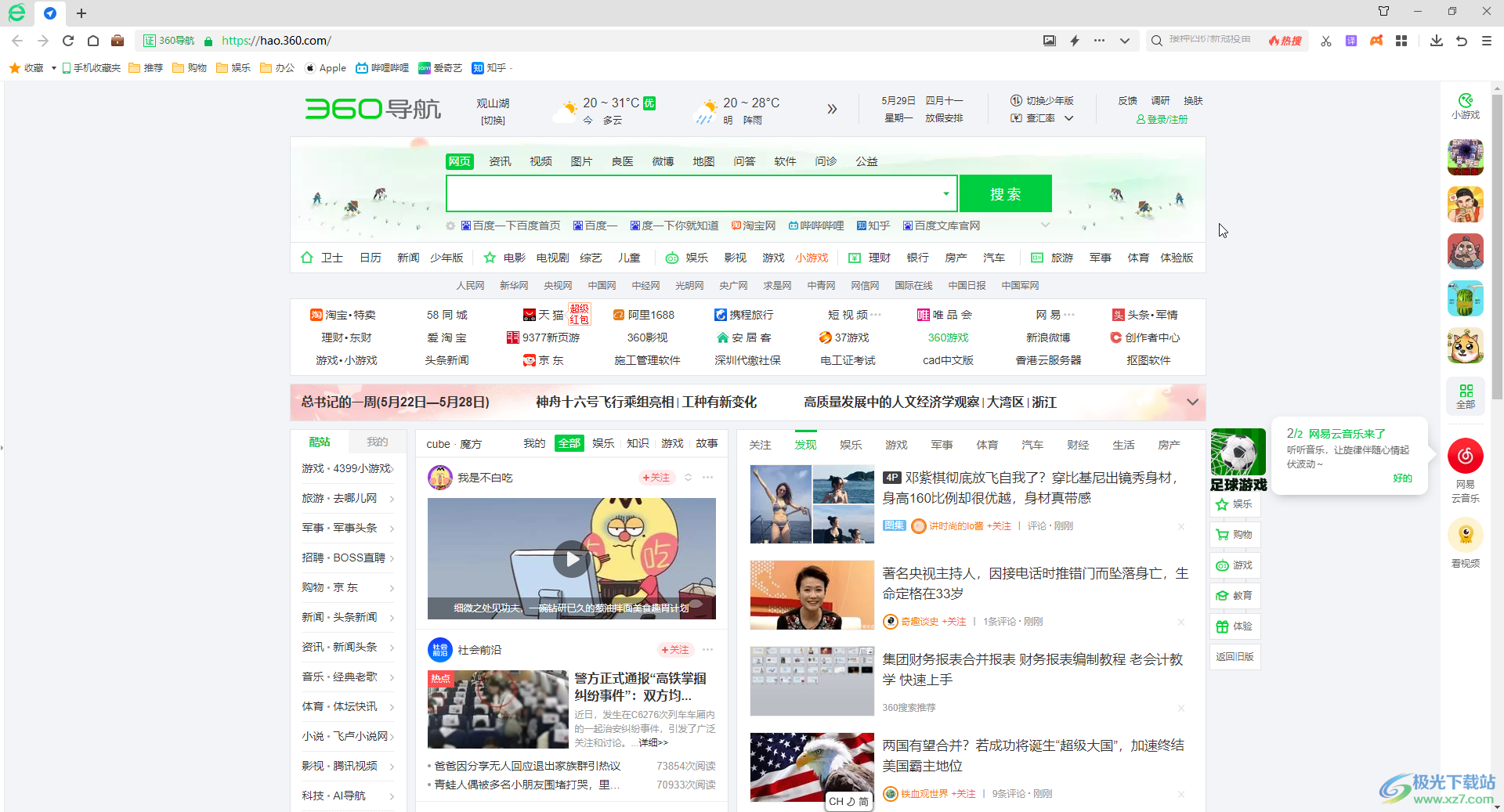Open the 购物 bookmarks folder
1504x812 pixels.
coord(190,68)
